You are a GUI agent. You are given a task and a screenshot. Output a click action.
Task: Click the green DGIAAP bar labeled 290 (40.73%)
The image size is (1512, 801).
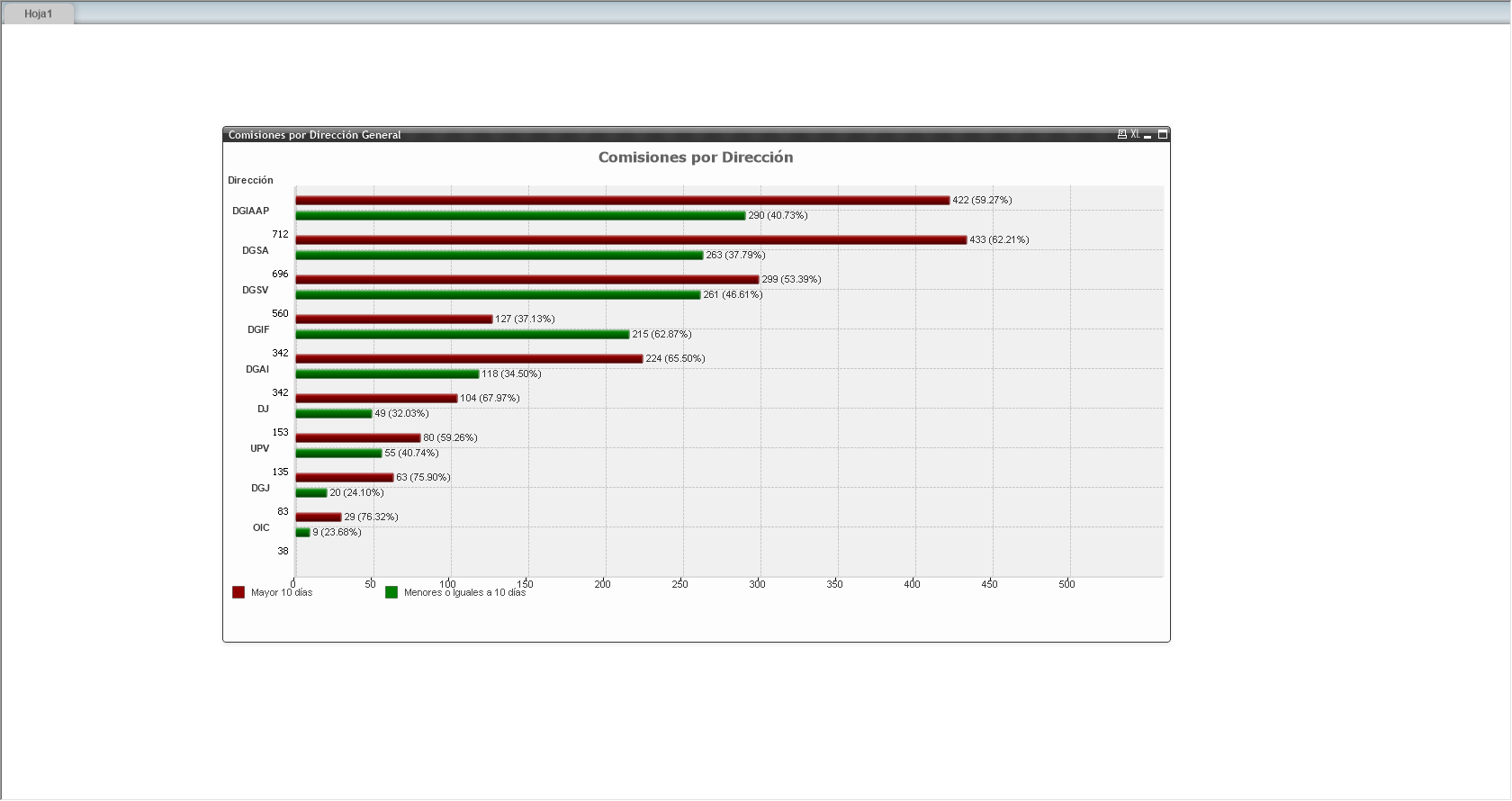point(521,215)
